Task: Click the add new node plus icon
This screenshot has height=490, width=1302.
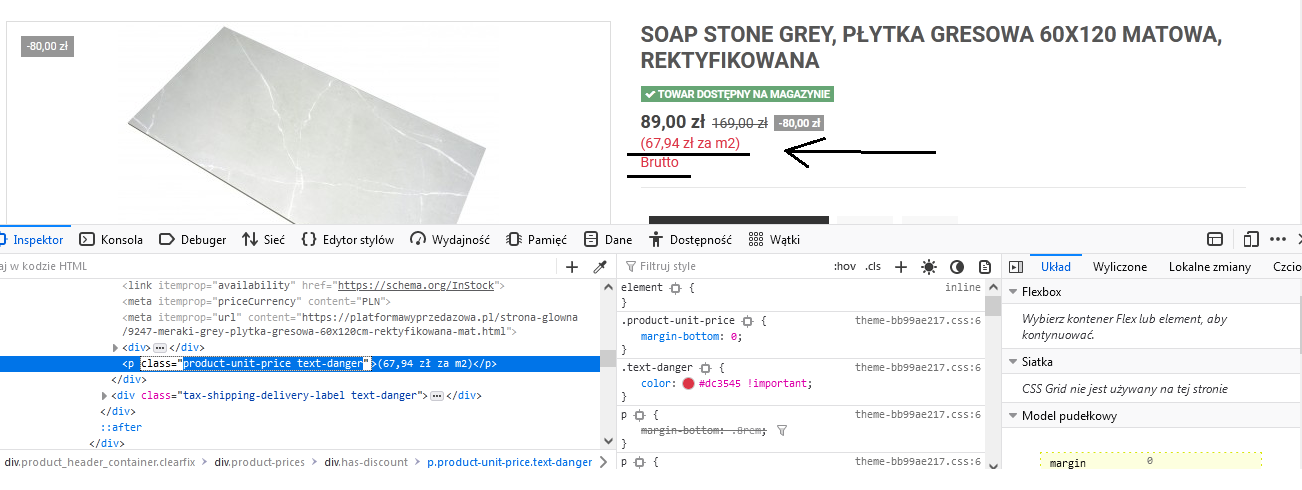Action: pyautogui.click(x=572, y=267)
